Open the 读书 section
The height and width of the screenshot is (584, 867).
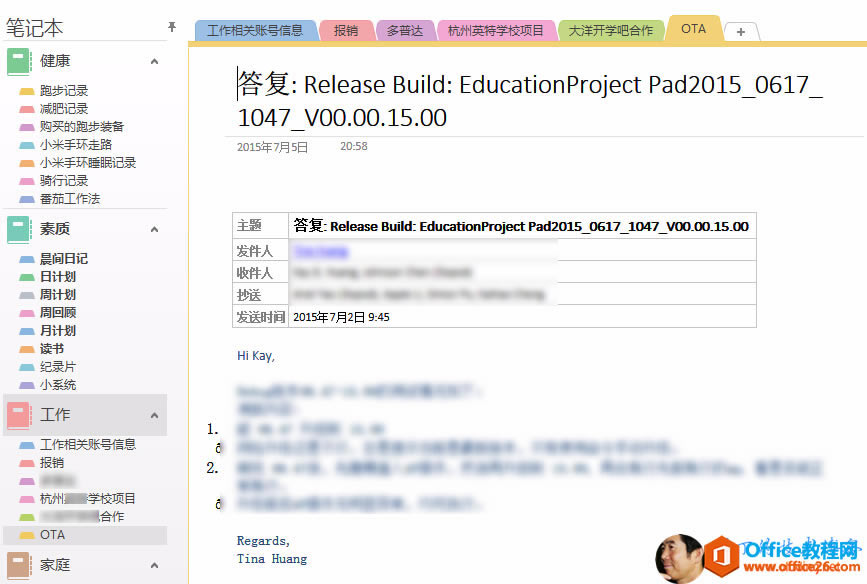52,349
